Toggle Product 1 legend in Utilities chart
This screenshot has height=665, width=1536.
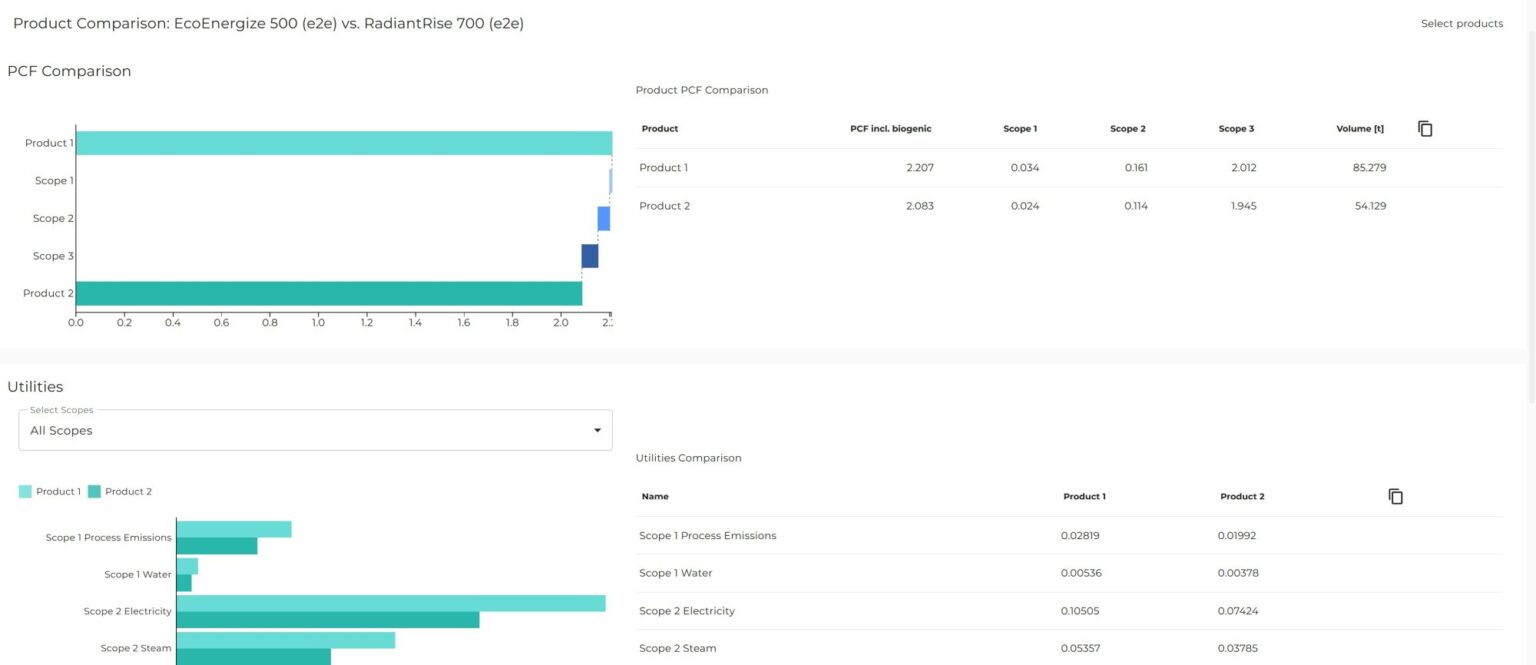(x=50, y=492)
